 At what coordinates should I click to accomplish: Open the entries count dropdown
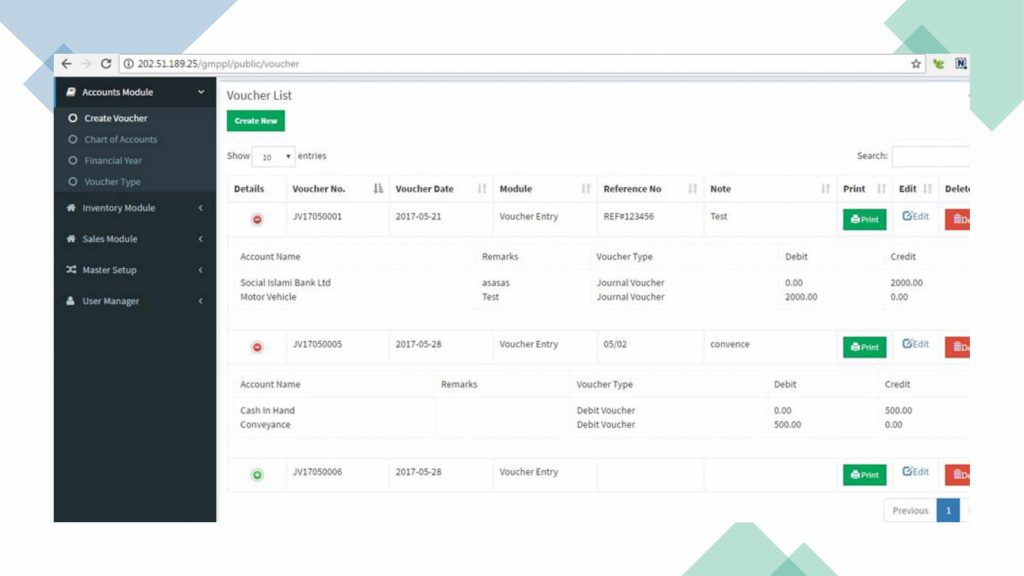click(x=273, y=157)
